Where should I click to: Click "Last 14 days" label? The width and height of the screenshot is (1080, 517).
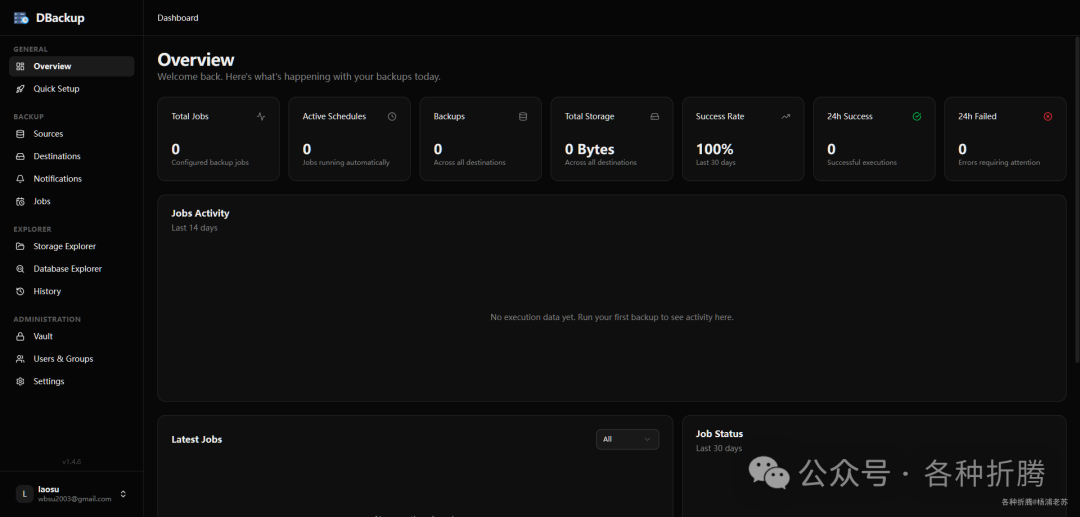pyautogui.click(x=194, y=228)
